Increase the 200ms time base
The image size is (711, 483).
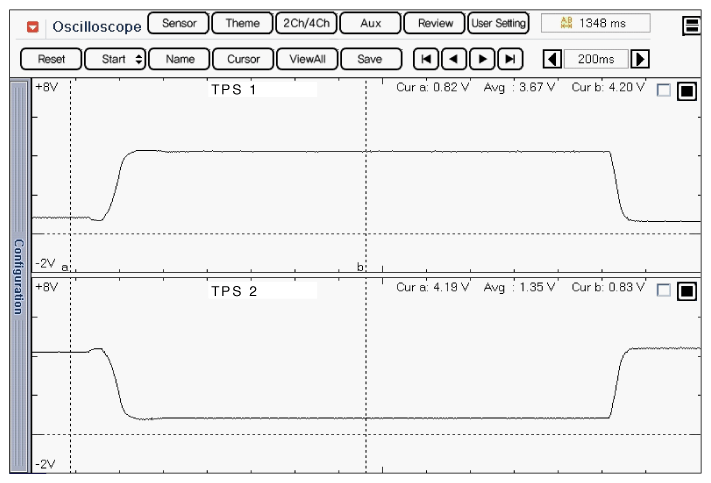point(641,59)
